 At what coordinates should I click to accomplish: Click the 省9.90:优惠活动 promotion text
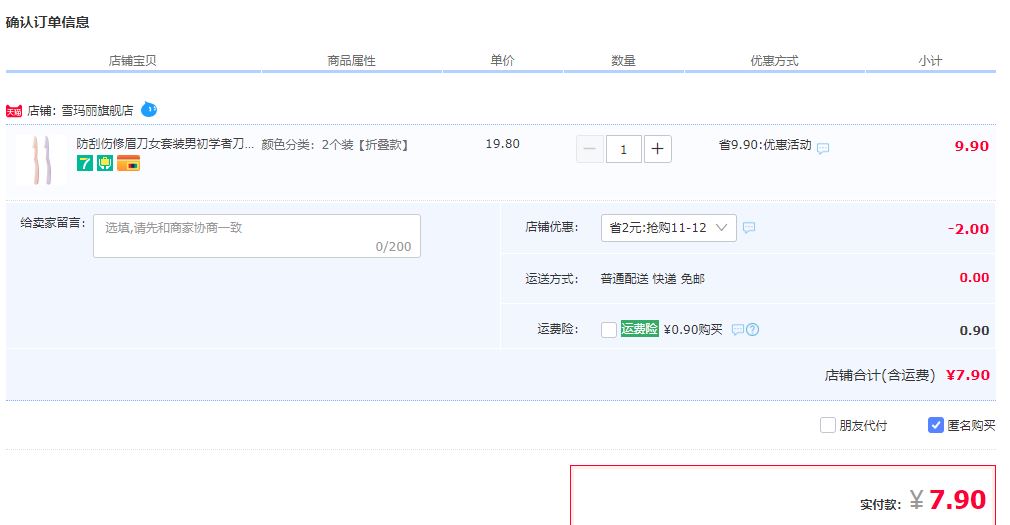click(765, 145)
